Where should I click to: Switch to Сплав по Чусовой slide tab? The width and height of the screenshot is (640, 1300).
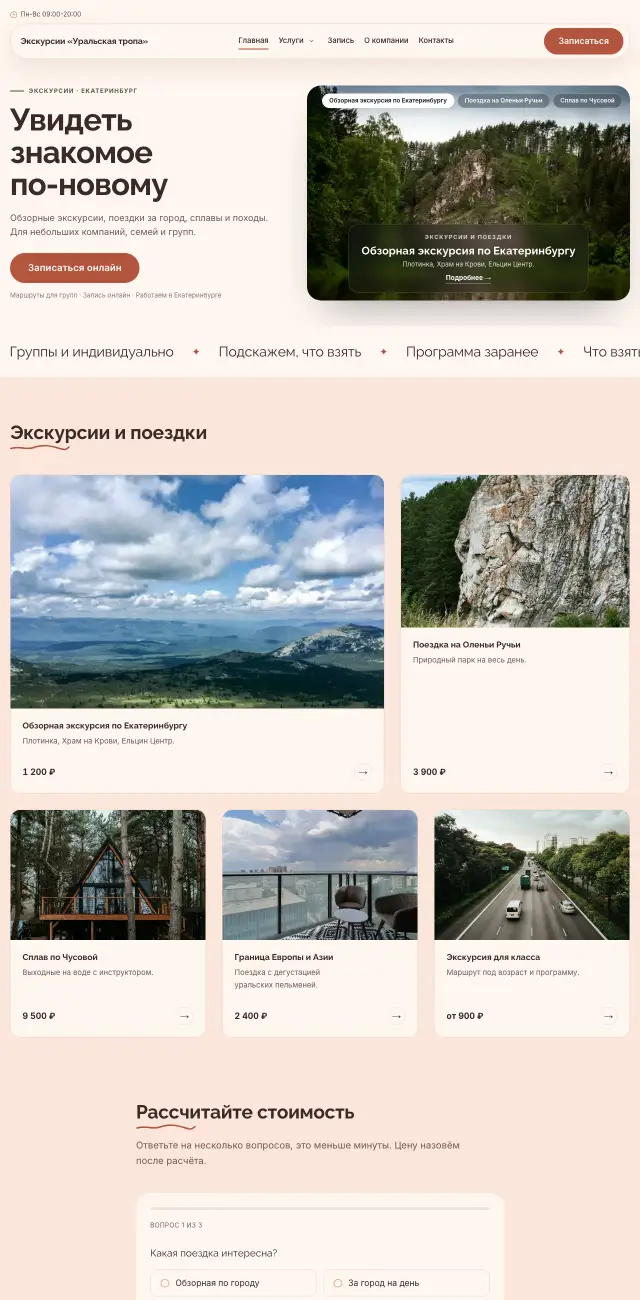(x=587, y=101)
